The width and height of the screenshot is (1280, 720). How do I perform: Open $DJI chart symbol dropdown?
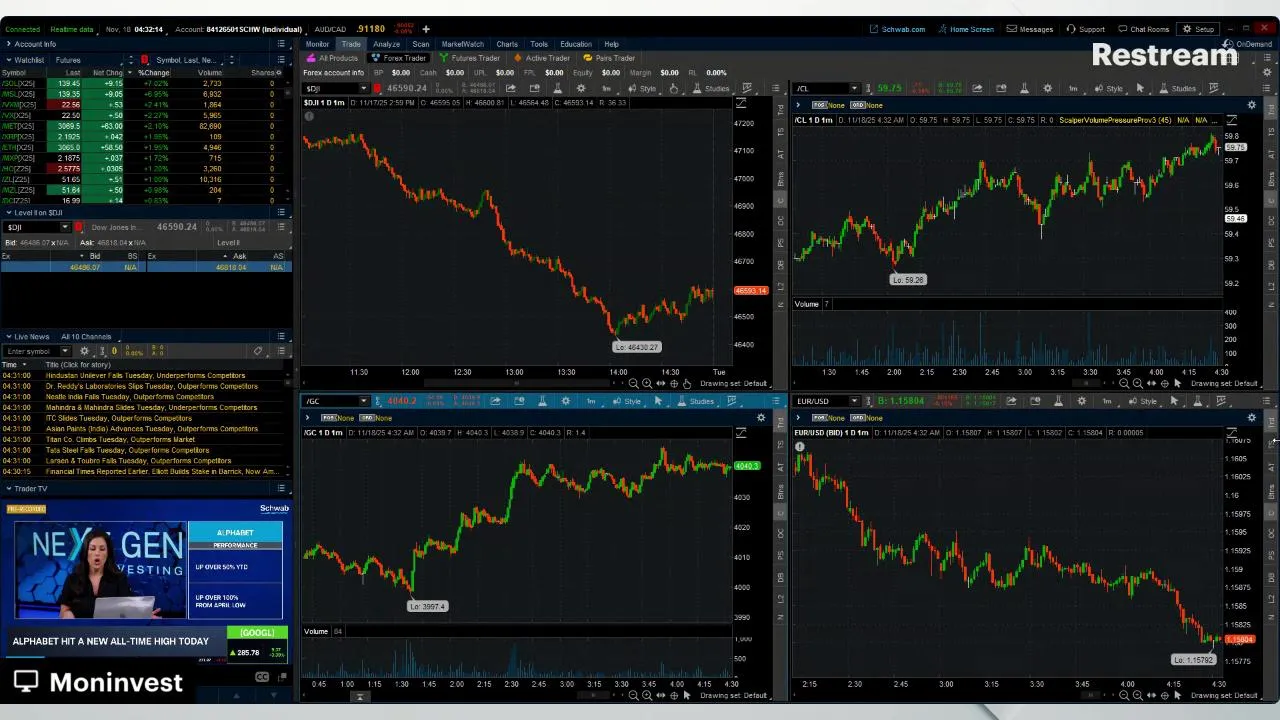click(365, 88)
